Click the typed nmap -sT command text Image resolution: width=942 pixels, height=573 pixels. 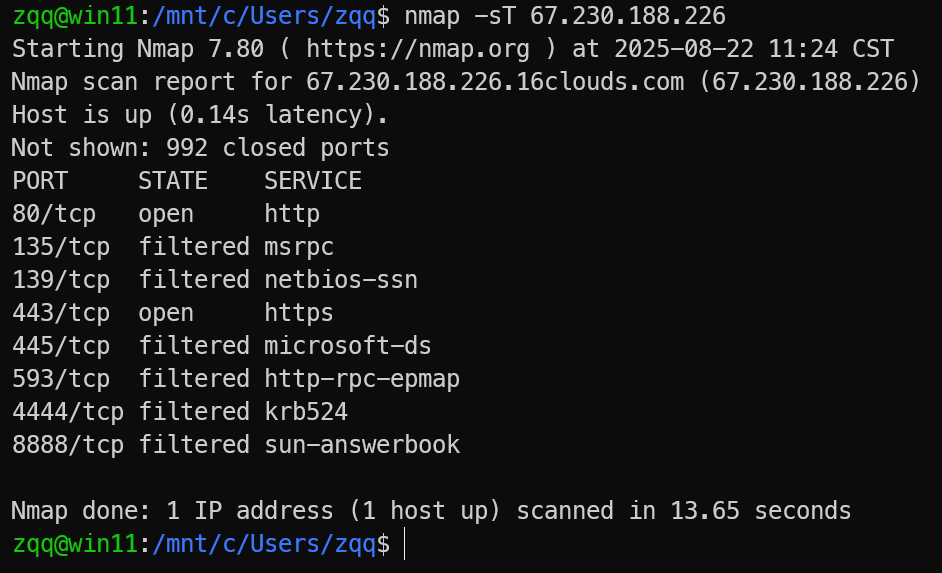(x=565, y=16)
